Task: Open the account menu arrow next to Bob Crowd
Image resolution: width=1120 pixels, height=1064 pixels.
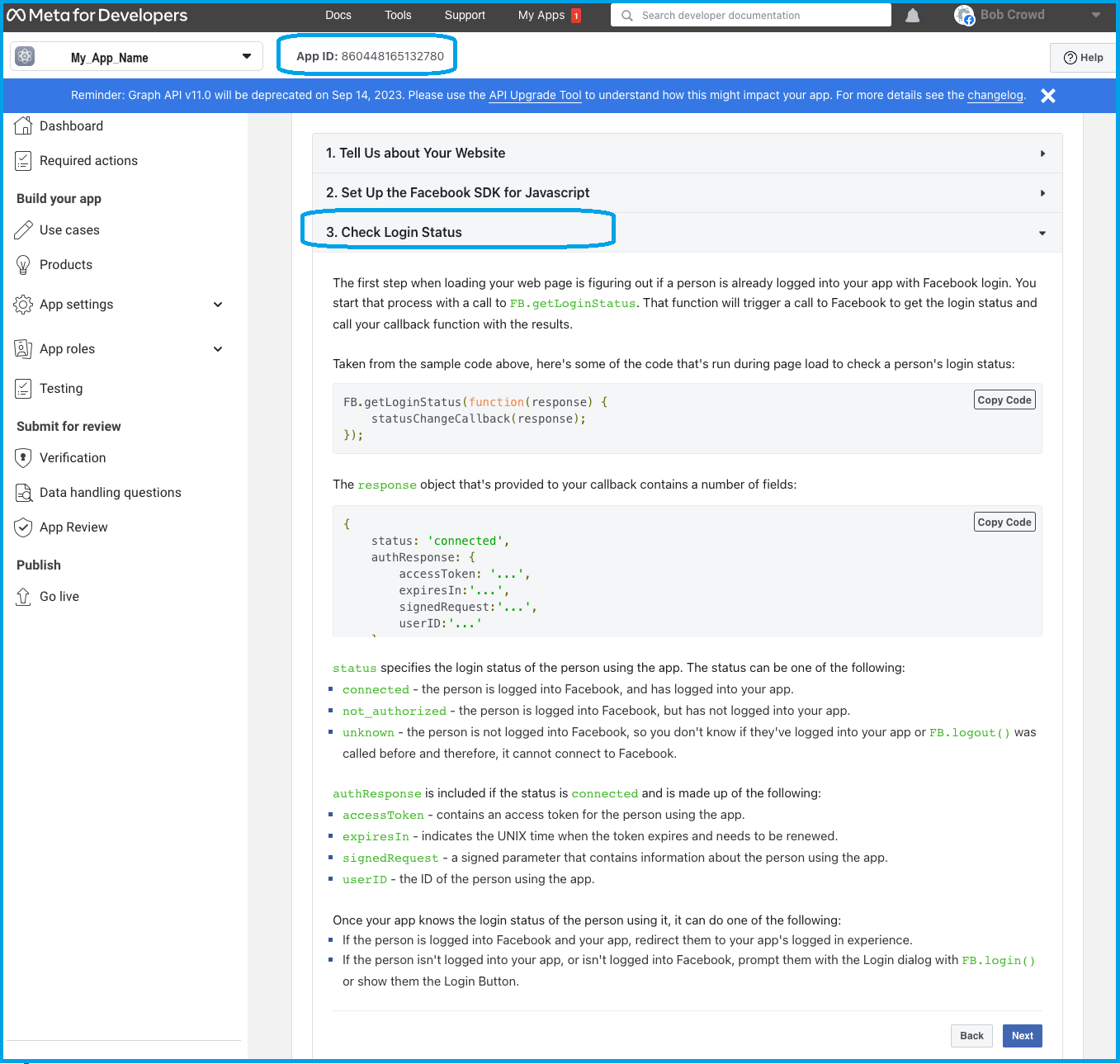Action: 1096,15
